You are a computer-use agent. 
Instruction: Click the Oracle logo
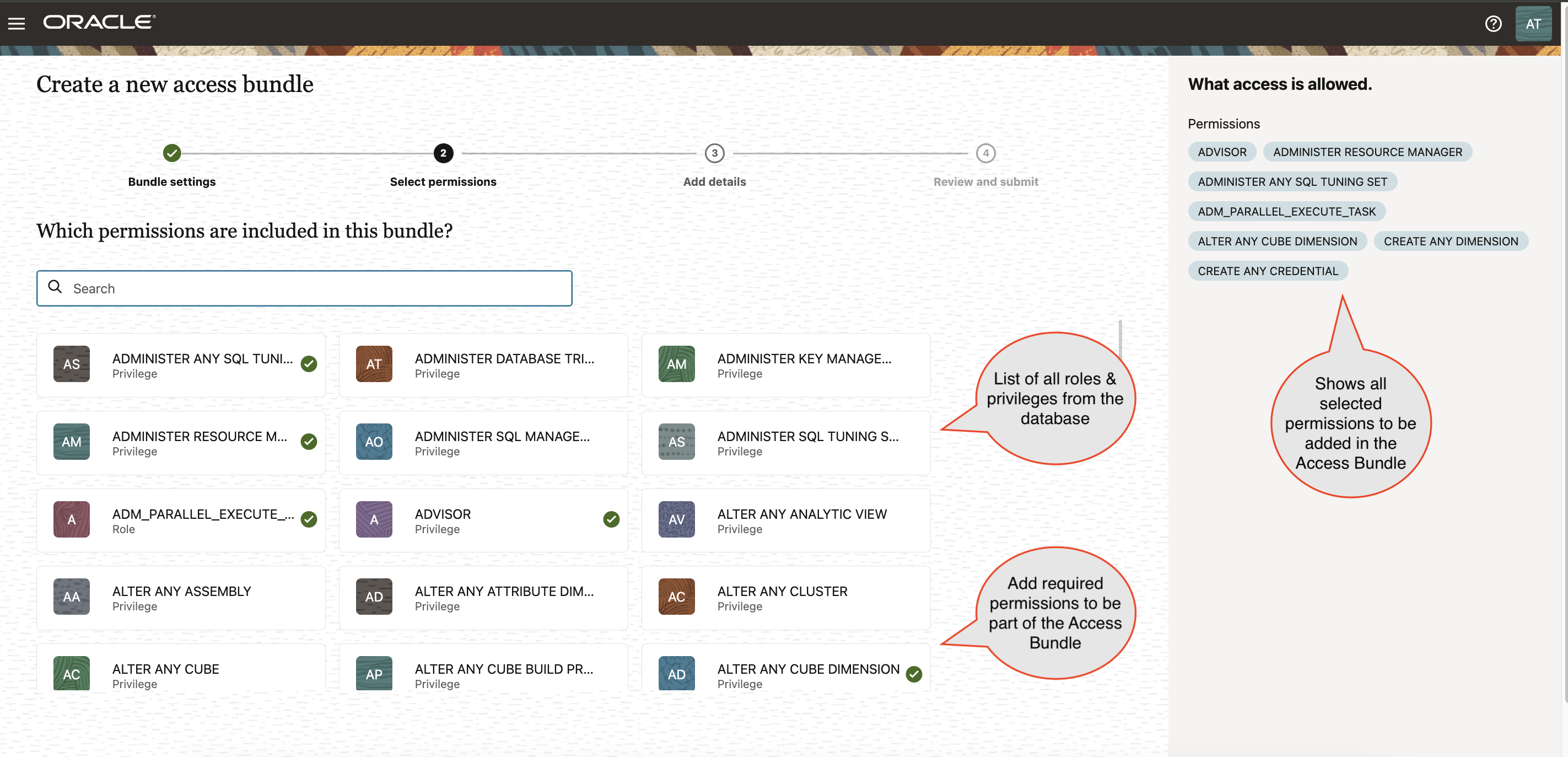tap(99, 22)
